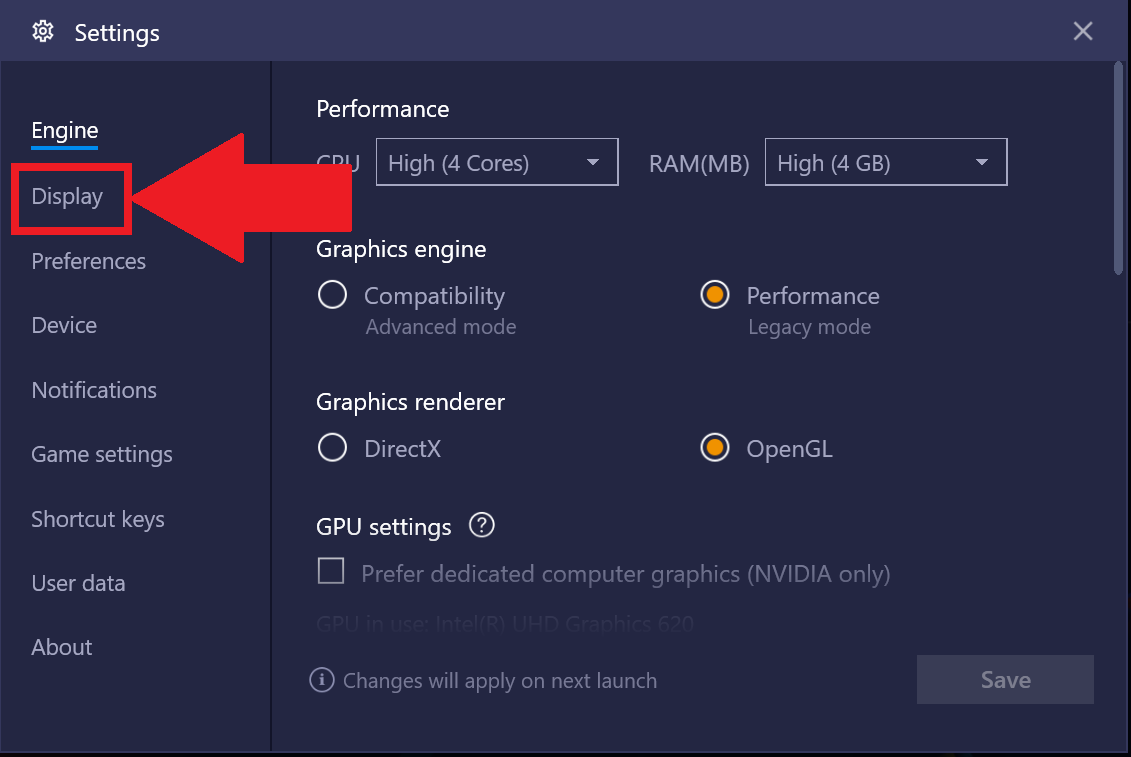Go to Notifications settings
The width and height of the screenshot is (1131, 757).
tap(94, 390)
